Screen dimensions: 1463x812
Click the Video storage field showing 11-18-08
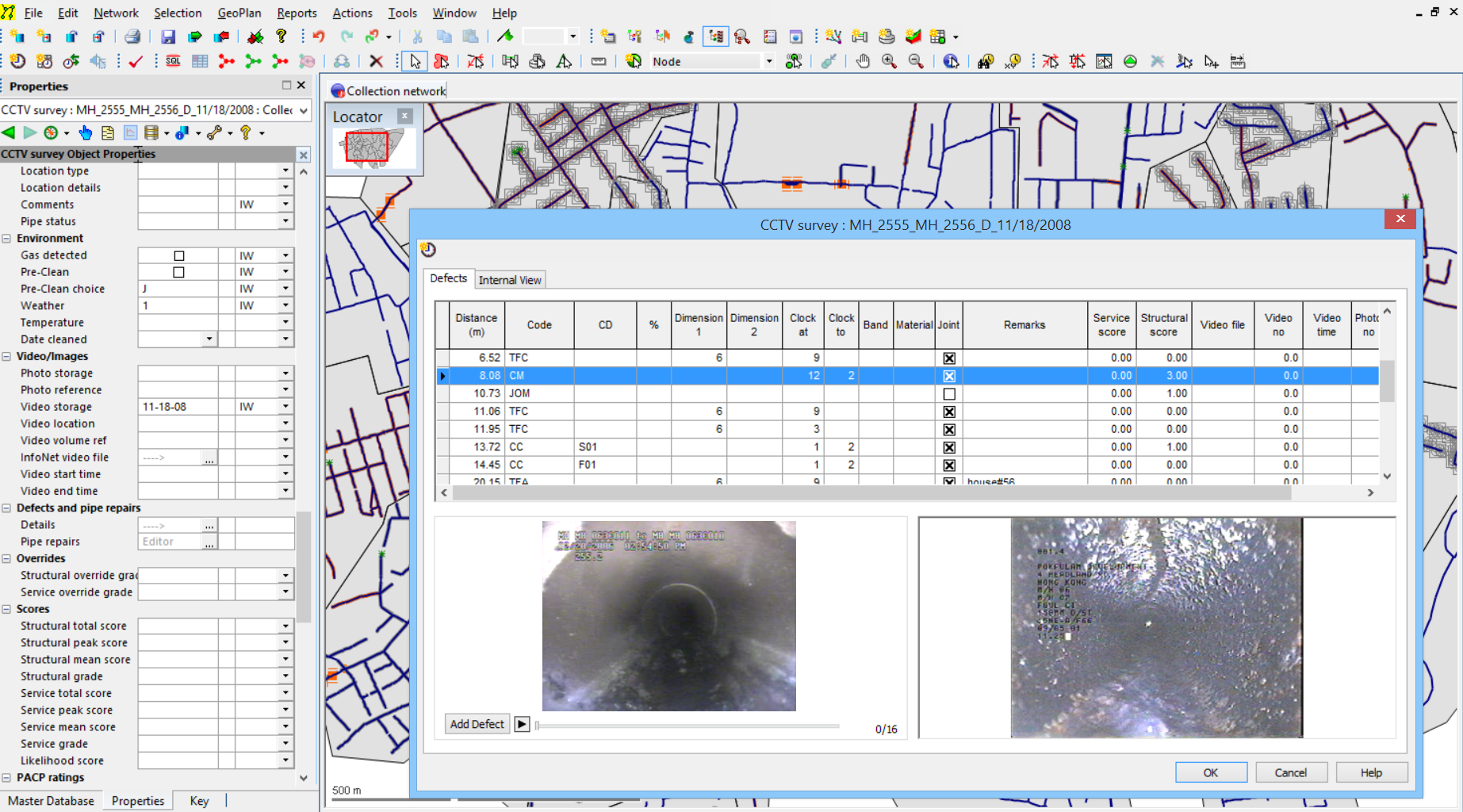click(178, 407)
